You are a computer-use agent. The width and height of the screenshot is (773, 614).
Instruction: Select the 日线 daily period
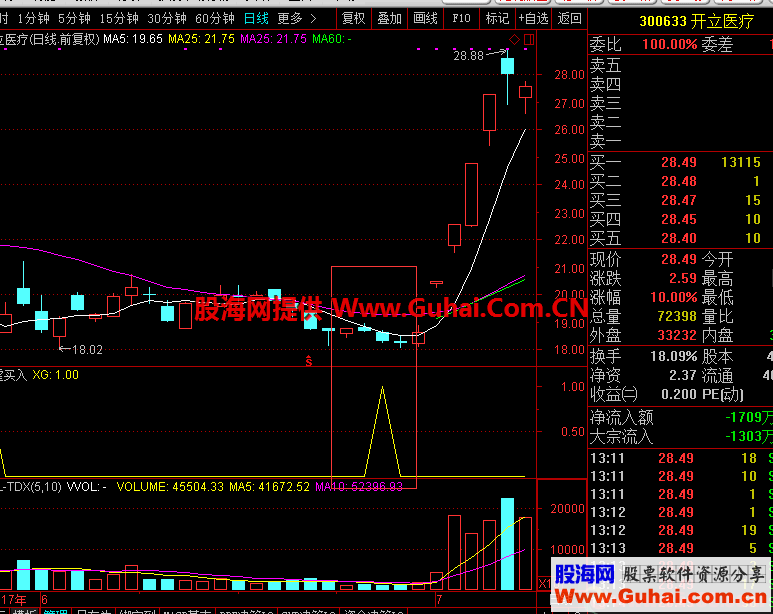pos(256,19)
